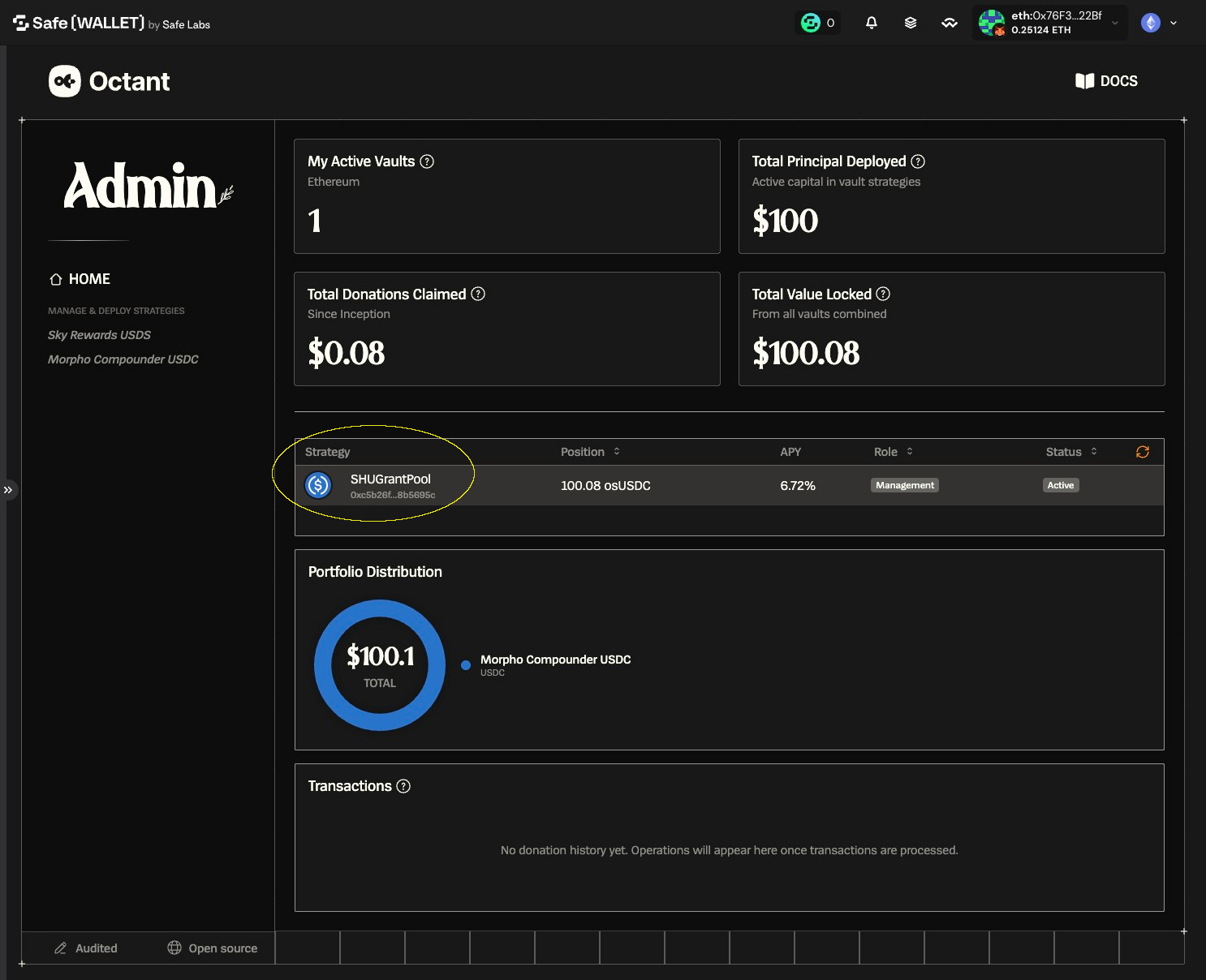Expand the network selector chevron
Image resolution: width=1206 pixels, height=980 pixels.
[1174, 23]
